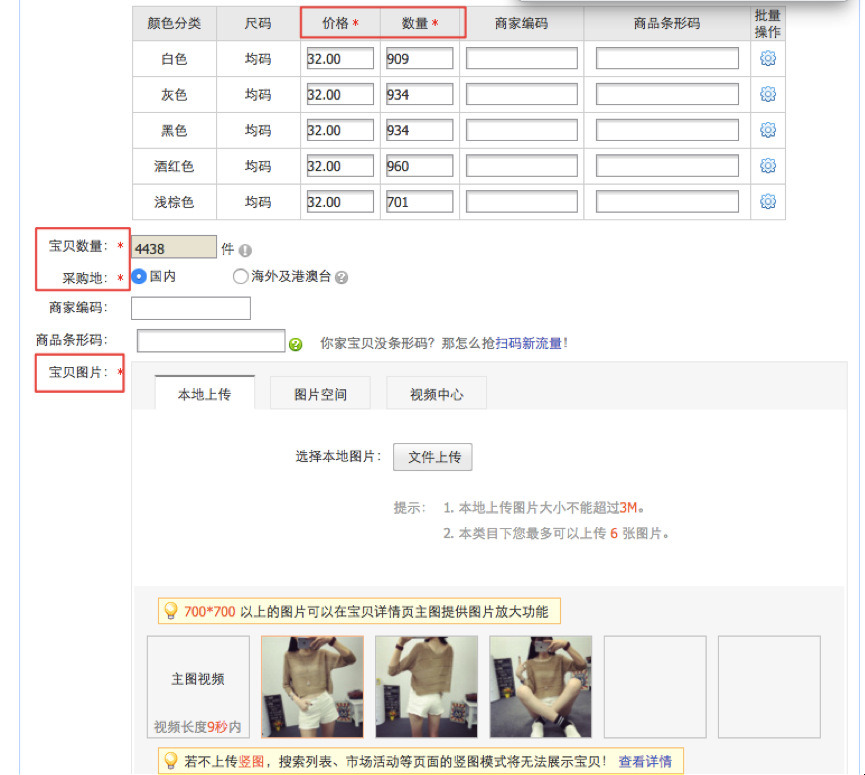The height and width of the screenshot is (775, 865).
Task: Click the gear icon in the 白色 row
Action: click(768, 59)
